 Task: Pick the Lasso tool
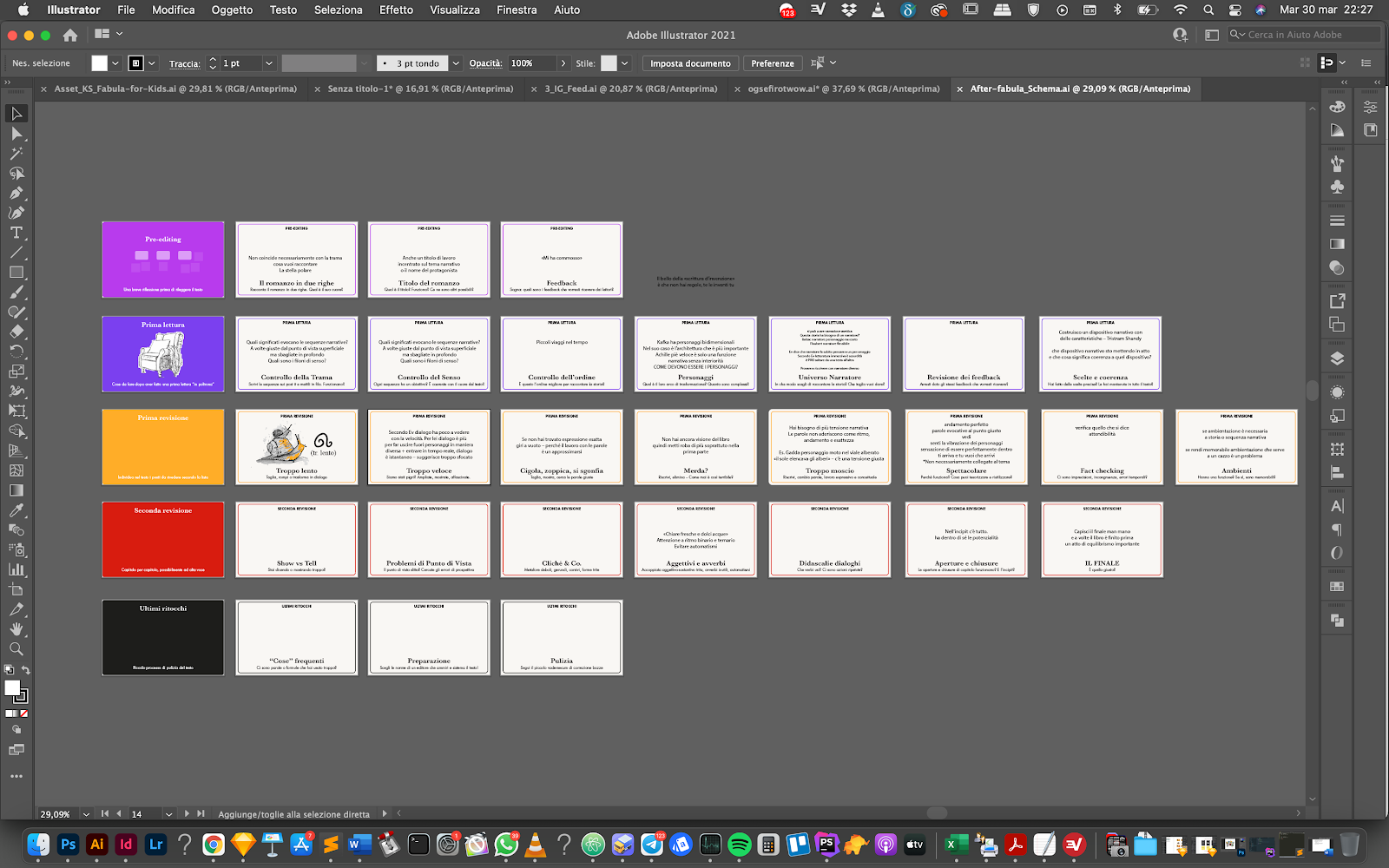coord(16,174)
